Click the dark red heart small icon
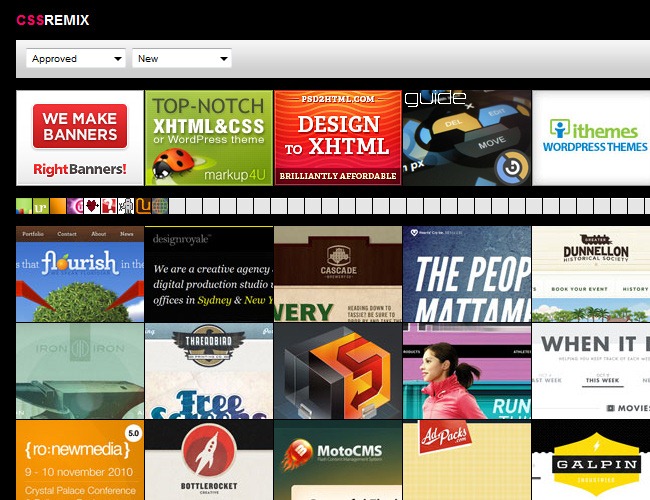The width and height of the screenshot is (650, 500). tap(92, 206)
